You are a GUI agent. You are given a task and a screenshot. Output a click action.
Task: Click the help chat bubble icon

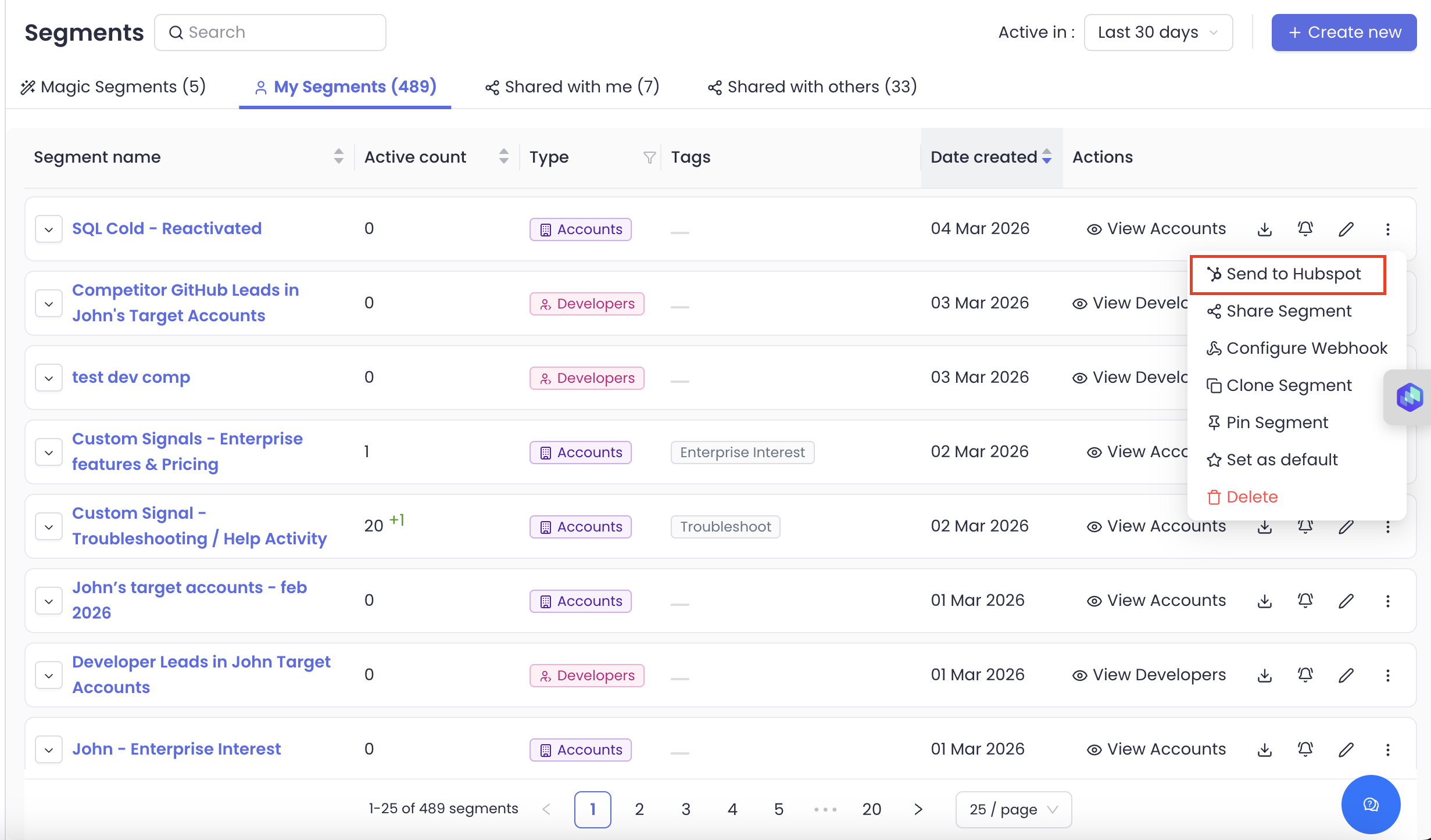[x=1371, y=805]
